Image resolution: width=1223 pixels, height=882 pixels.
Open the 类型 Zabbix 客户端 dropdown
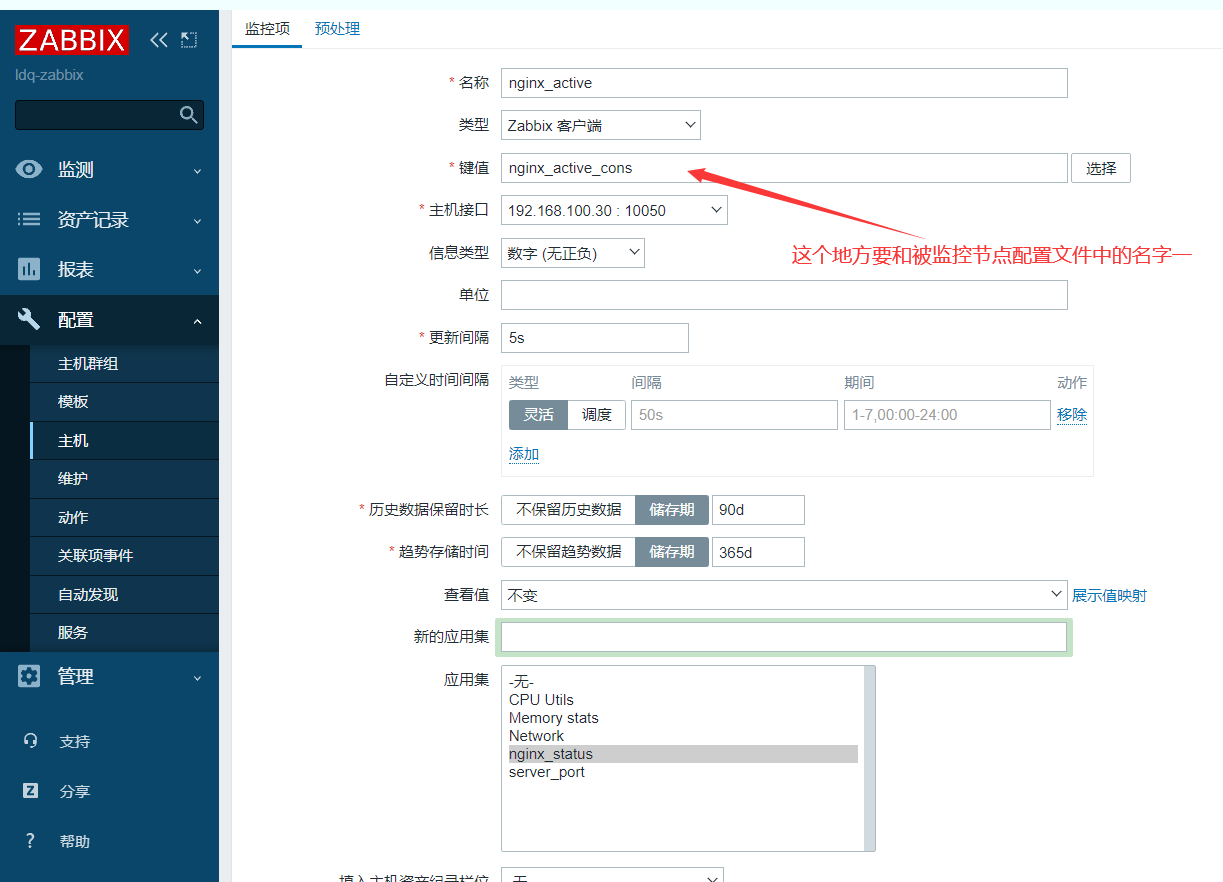(x=600, y=126)
